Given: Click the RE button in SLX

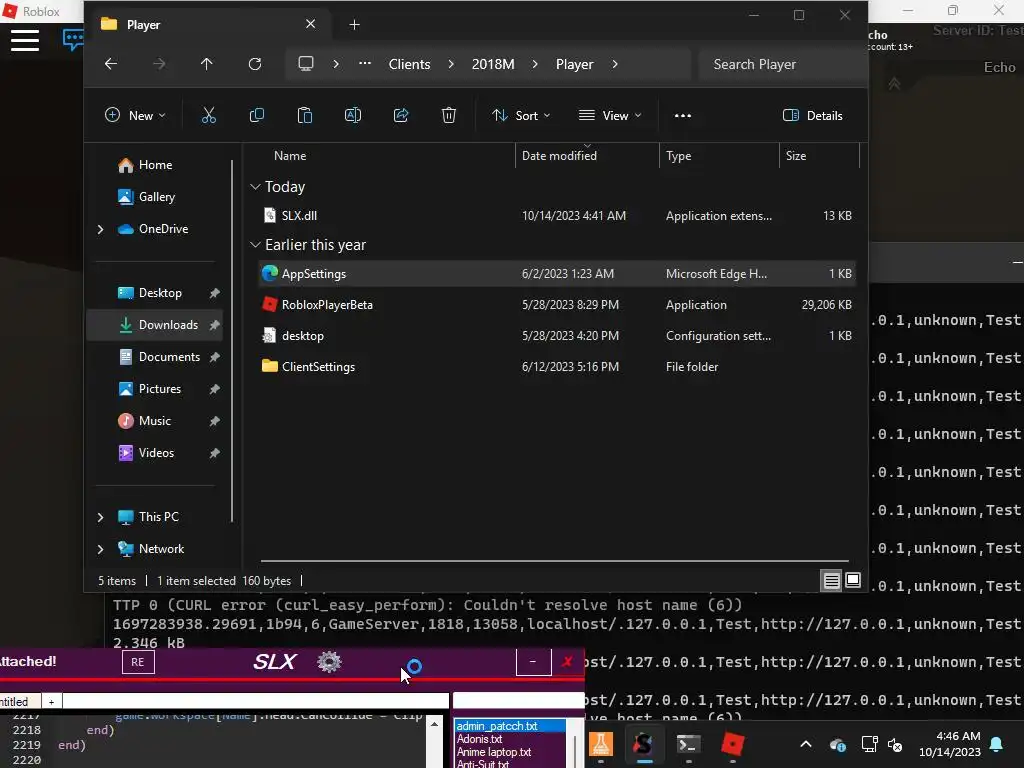Looking at the screenshot, I should tap(138, 662).
